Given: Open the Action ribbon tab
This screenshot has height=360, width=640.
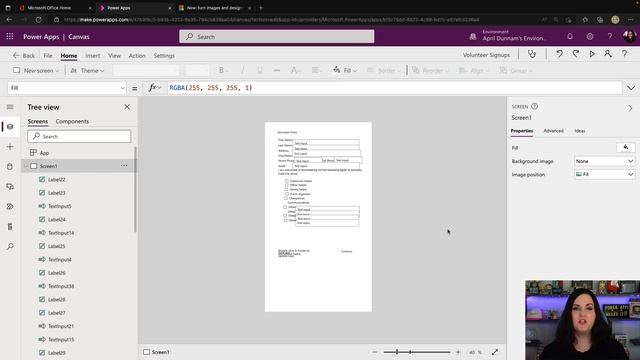Looking at the screenshot, I should [x=137, y=56].
